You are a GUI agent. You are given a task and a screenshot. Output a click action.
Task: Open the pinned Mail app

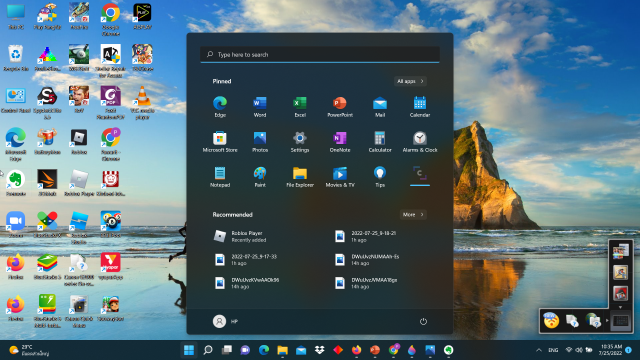coord(380,107)
